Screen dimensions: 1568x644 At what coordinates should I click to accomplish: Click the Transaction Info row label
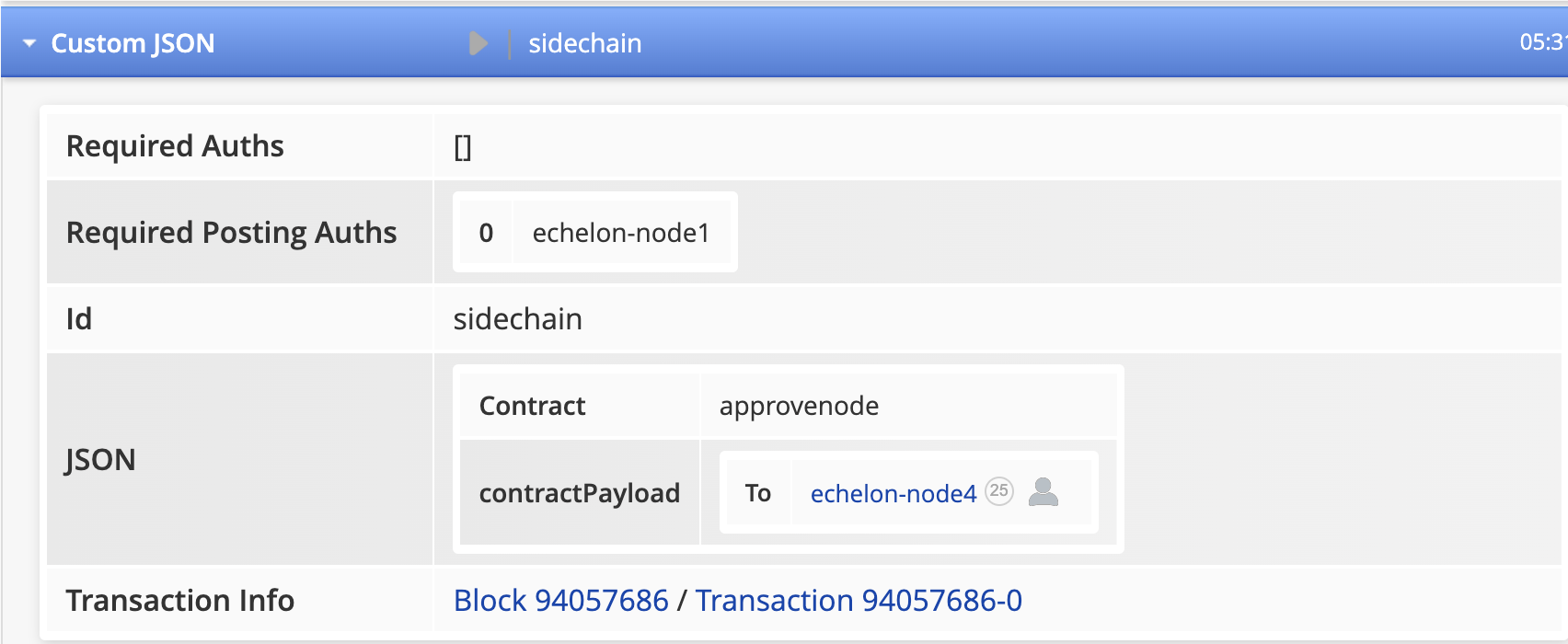[x=179, y=601]
